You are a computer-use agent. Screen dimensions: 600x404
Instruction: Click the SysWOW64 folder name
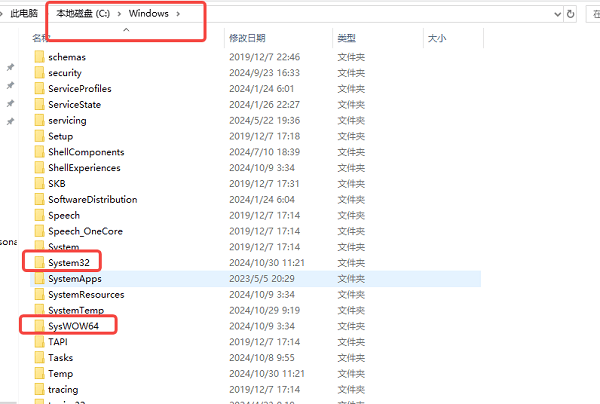tap(73, 326)
